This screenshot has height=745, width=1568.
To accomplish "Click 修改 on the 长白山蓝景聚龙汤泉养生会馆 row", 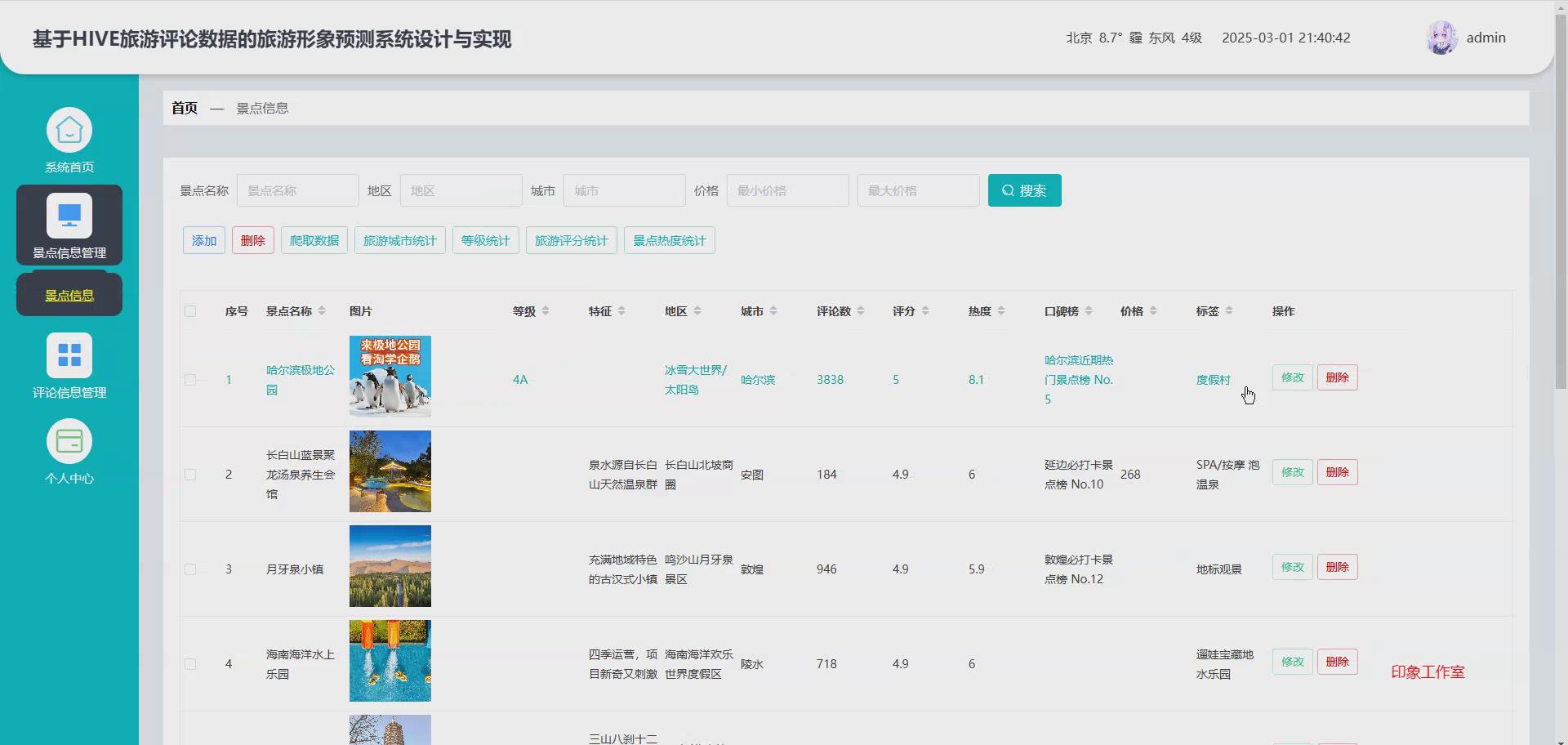I will click(x=1291, y=471).
